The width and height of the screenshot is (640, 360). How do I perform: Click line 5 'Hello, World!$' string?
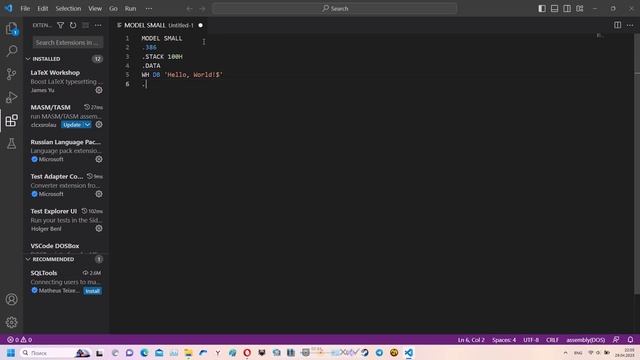pos(193,75)
